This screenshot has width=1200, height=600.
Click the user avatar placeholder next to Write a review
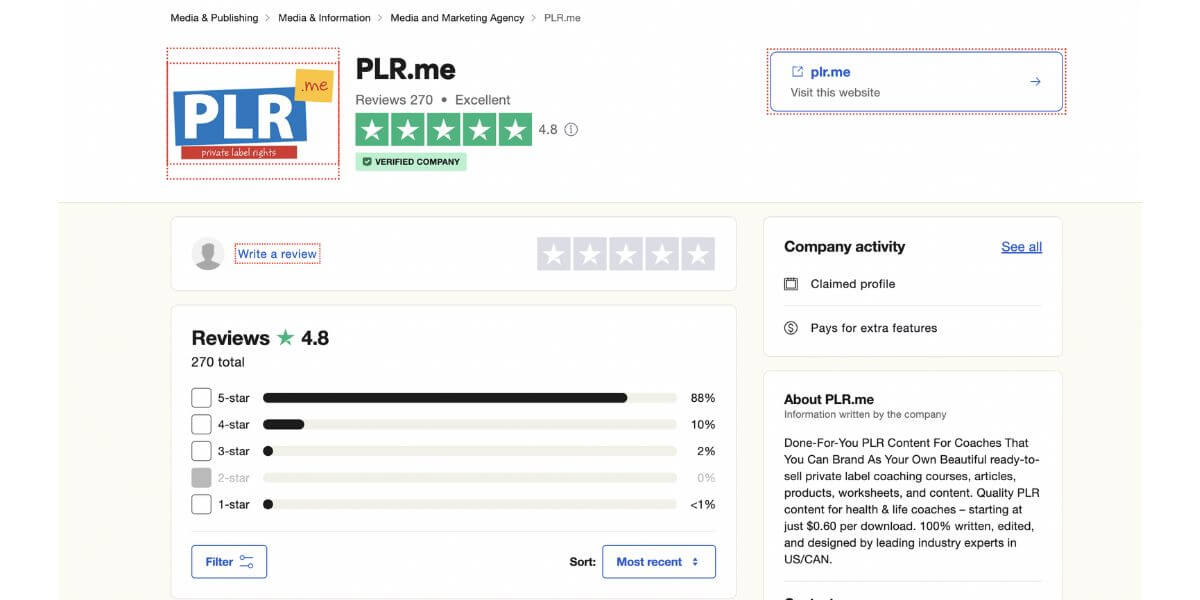tap(209, 253)
